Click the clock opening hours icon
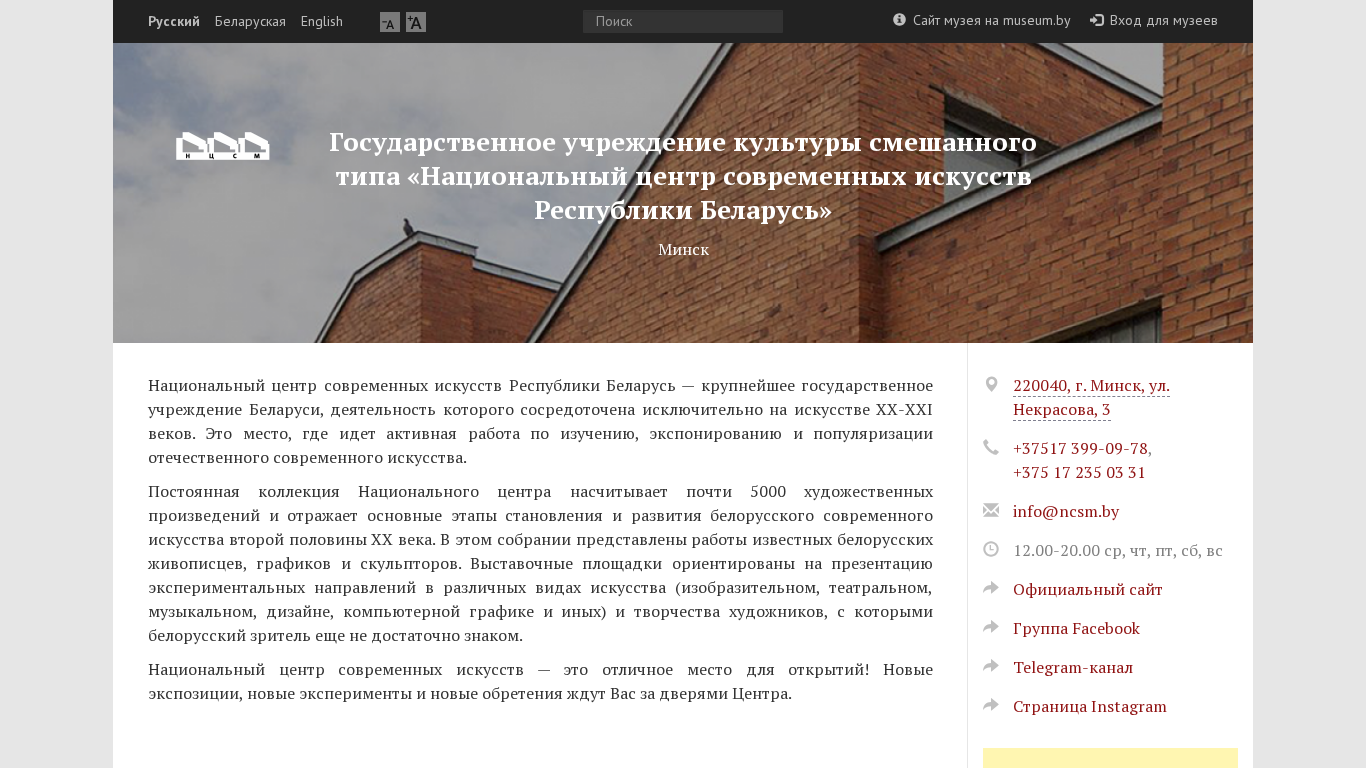 coord(991,549)
